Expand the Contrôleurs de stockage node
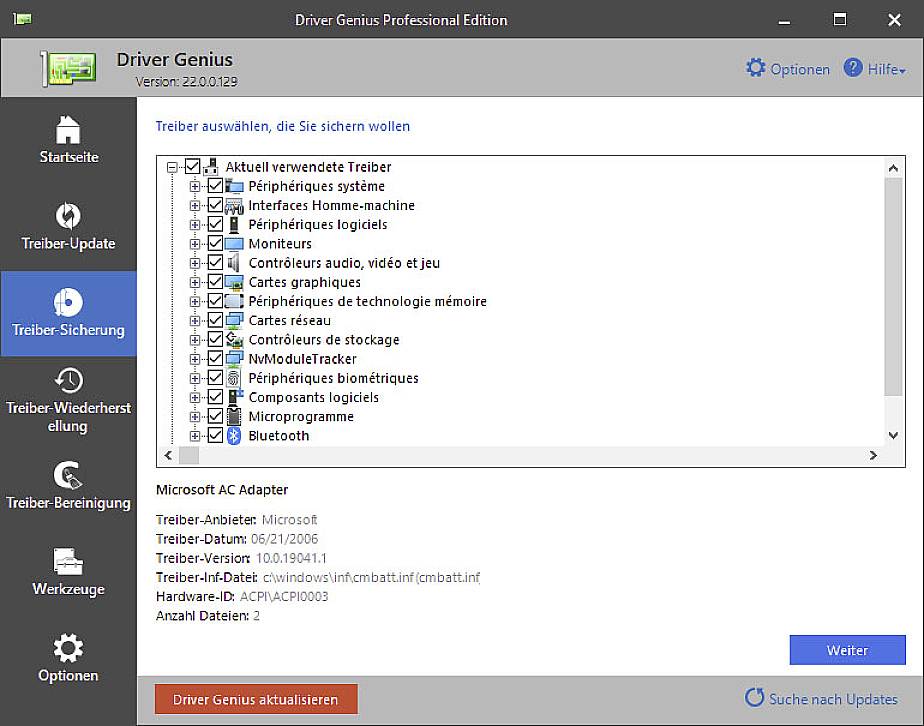Image resolution: width=924 pixels, height=726 pixels. 194,339
